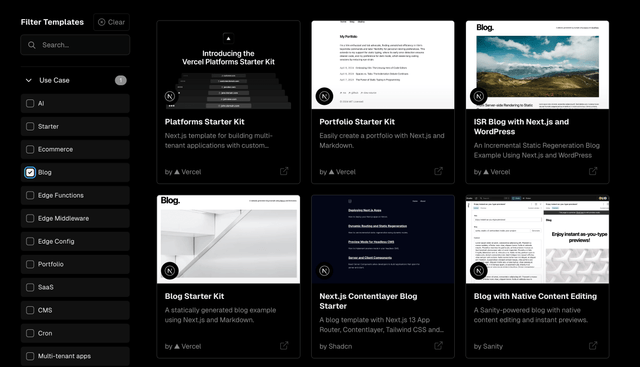Viewport: 640px width, 367px height.
Task: Tick the Portfolio filter checkbox
Action: point(30,264)
